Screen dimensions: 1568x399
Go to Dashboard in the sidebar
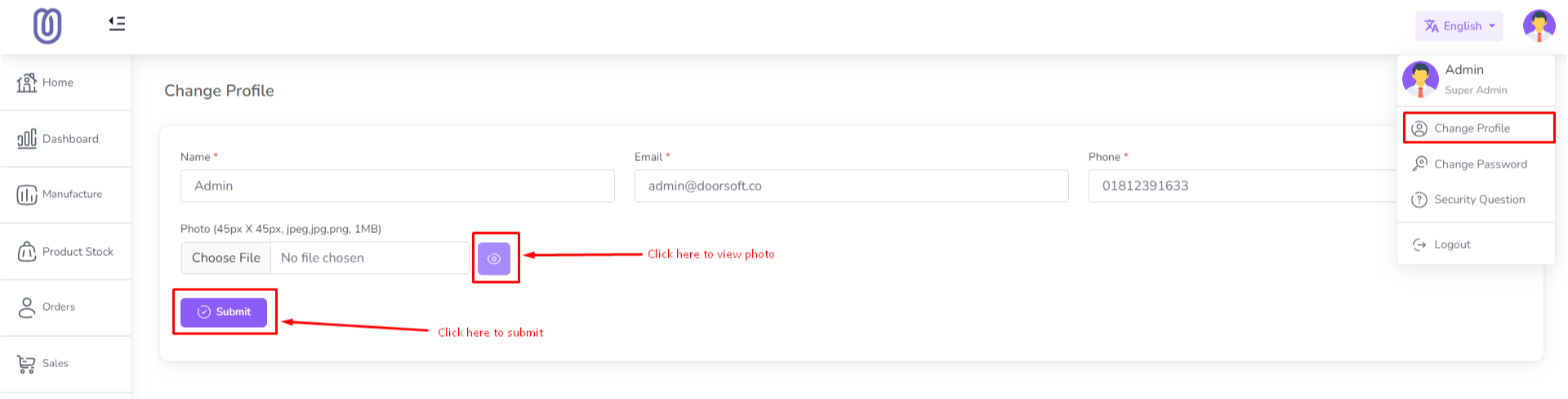point(69,139)
